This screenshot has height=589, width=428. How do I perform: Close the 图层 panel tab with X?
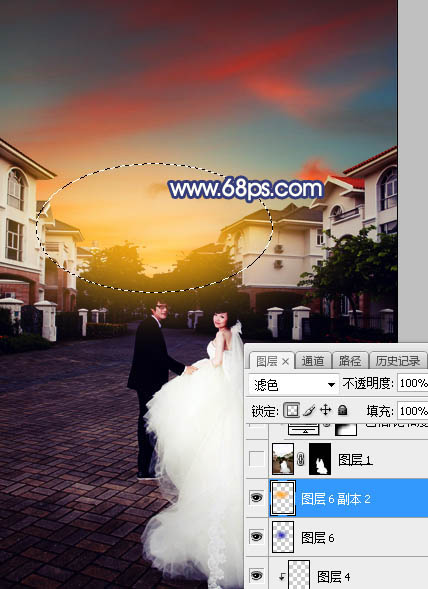[285, 361]
